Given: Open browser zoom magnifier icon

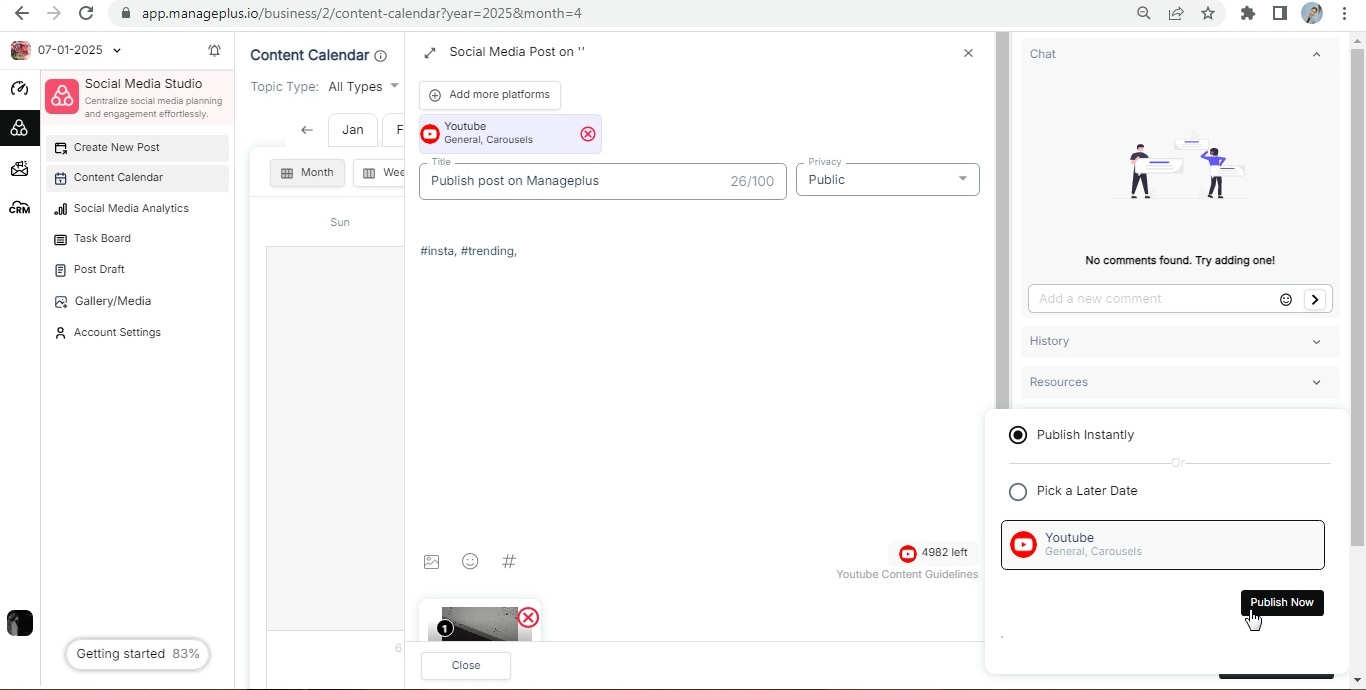Looking at the screenshot, I should click(x=1144, y=13).
